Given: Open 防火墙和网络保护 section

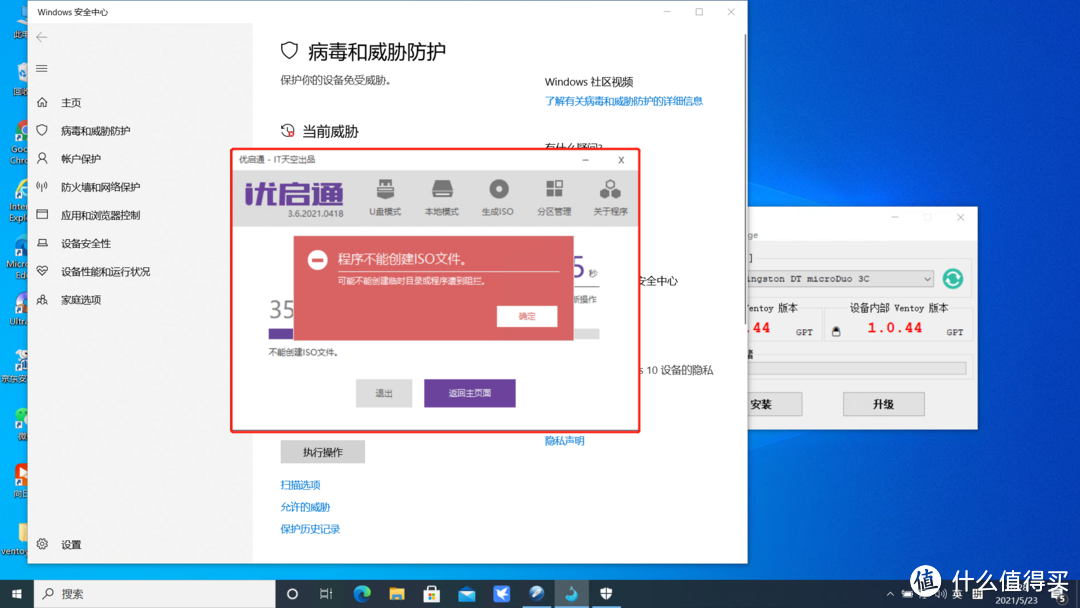Looking at the screenshot, I should coord(98,186).
